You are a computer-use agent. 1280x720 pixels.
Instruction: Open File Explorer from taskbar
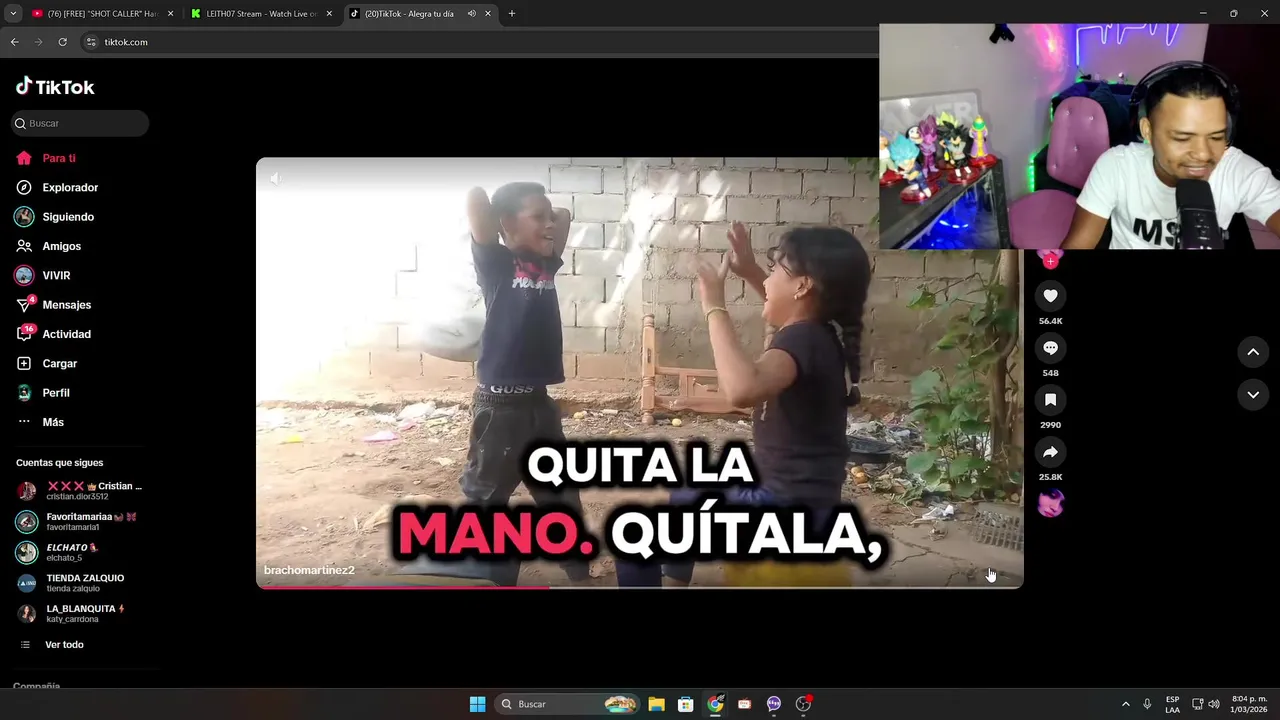click(x=656, y=704)
